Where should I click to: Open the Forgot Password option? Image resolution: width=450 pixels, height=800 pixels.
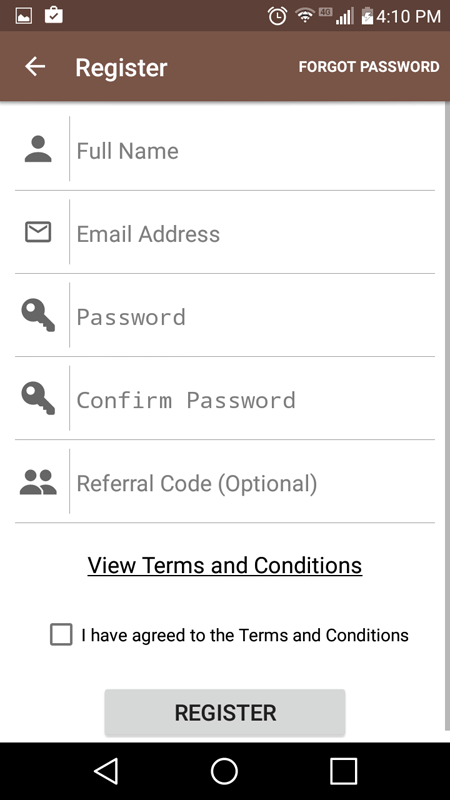369,67
